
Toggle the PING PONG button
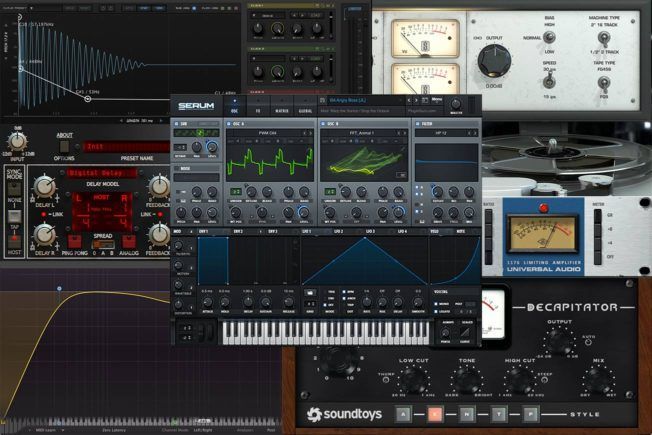tap(74, 242)
